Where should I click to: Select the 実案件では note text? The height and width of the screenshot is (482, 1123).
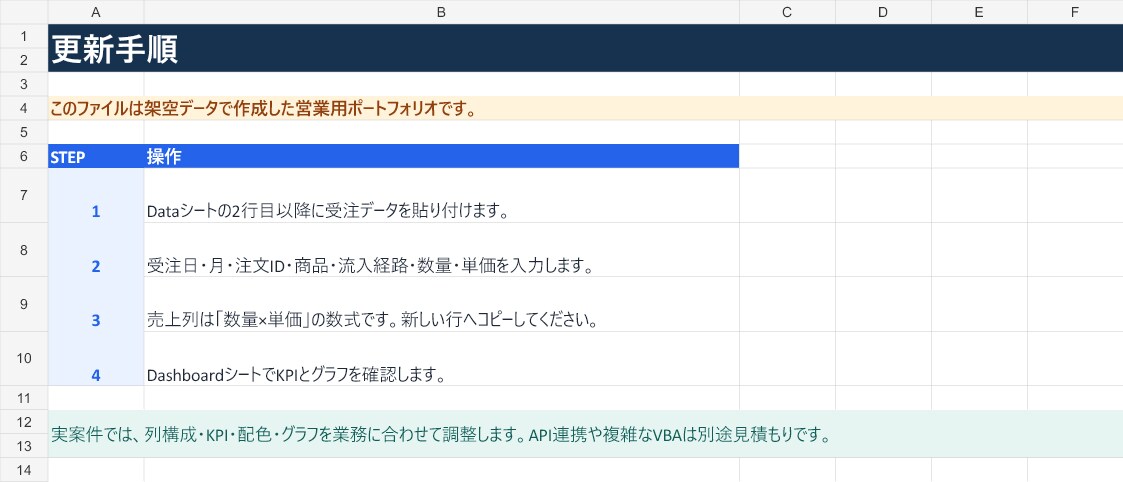point(441,435)
